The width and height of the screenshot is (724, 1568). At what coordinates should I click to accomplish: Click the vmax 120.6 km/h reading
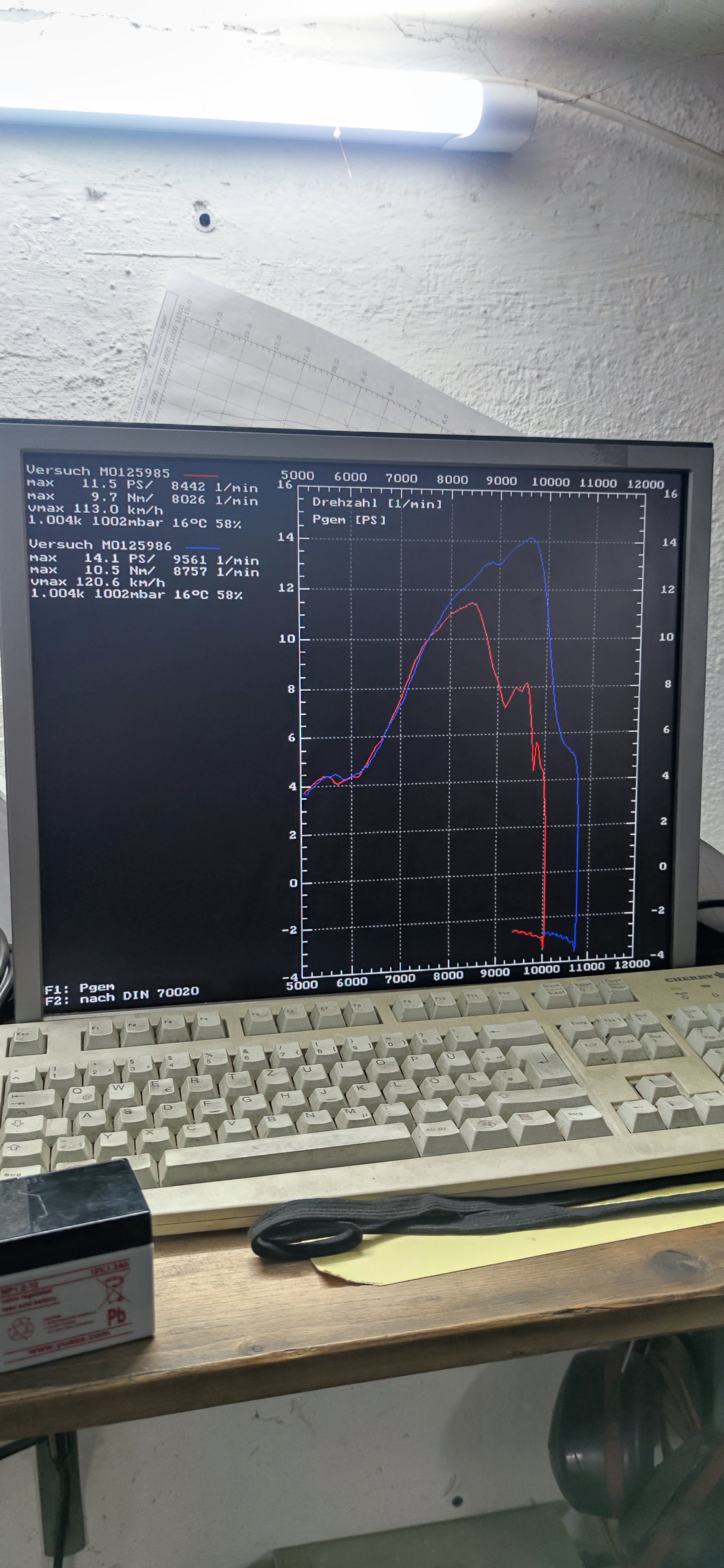[x=97, y=582]
